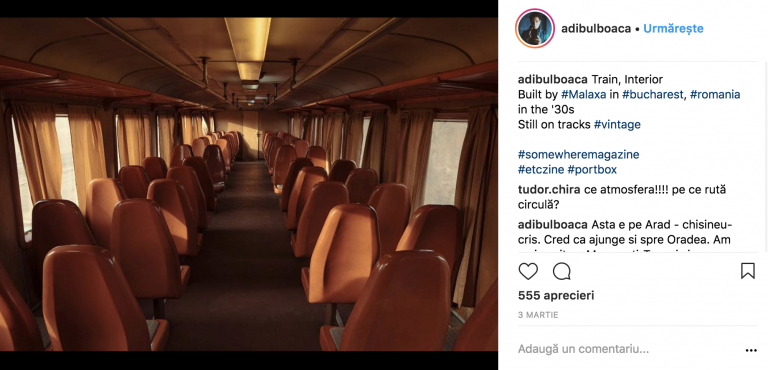Save post with bookmark icon
This screenshot has width=768, height=370.
tap(747, 271)
